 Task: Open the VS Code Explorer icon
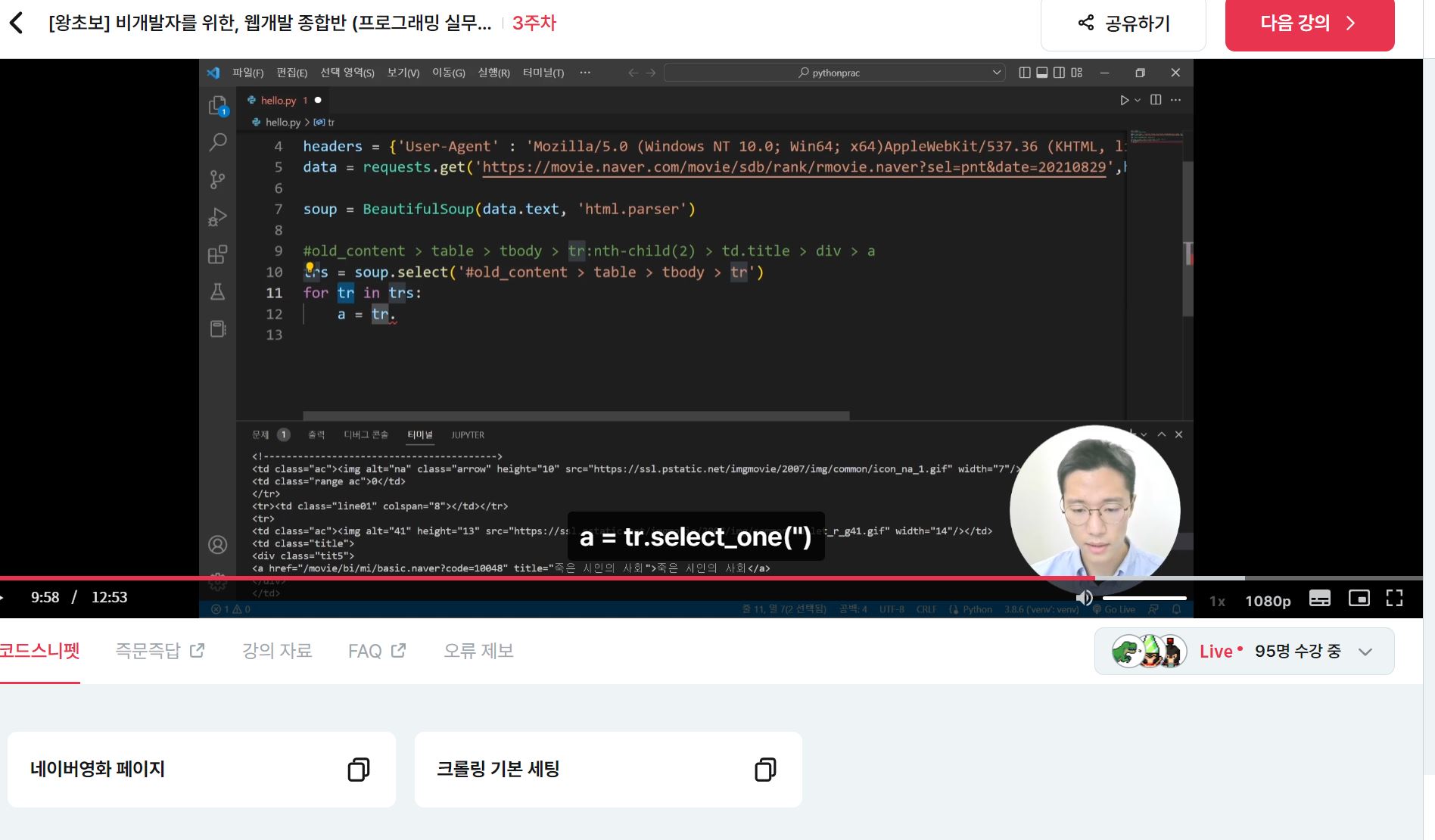(218, 105)
